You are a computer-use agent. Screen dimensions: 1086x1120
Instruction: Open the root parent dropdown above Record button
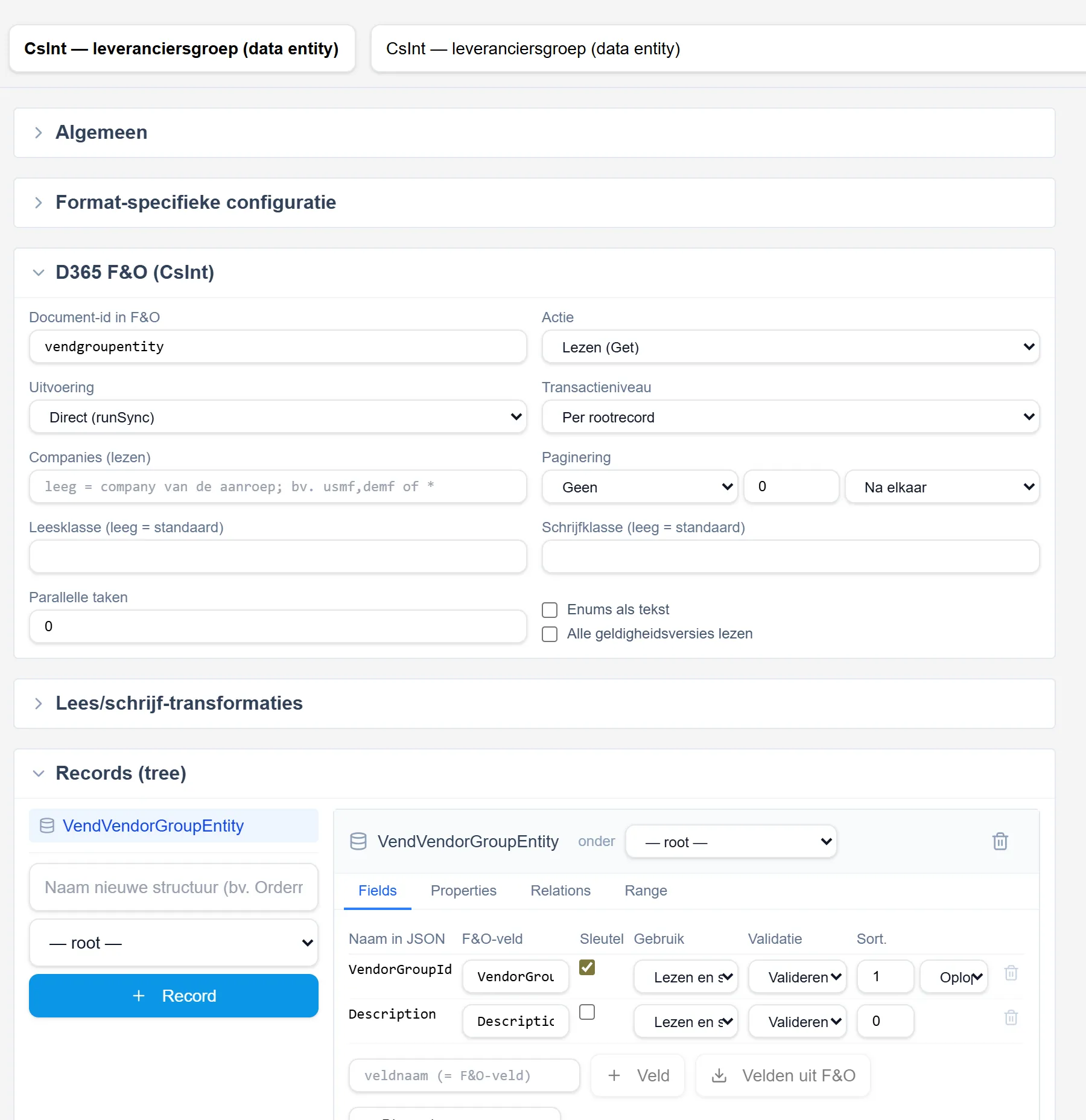pos(174,943)
